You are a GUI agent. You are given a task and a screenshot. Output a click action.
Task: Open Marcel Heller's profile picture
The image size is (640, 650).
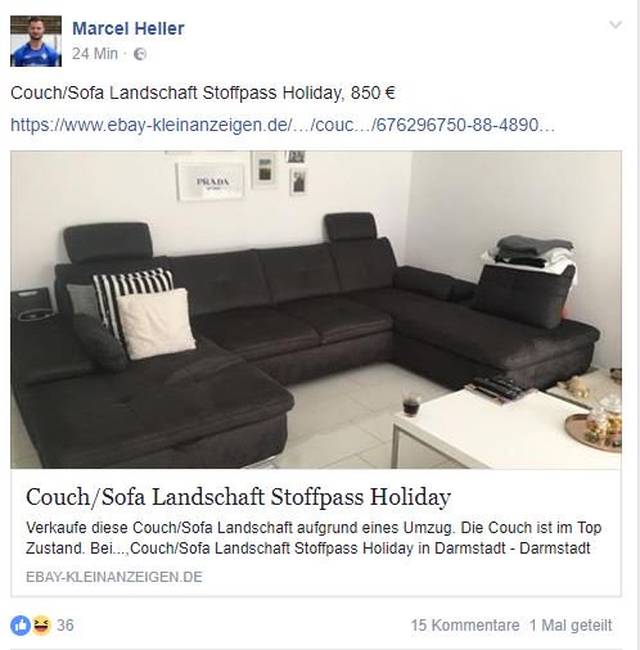(x=36, y=41)
